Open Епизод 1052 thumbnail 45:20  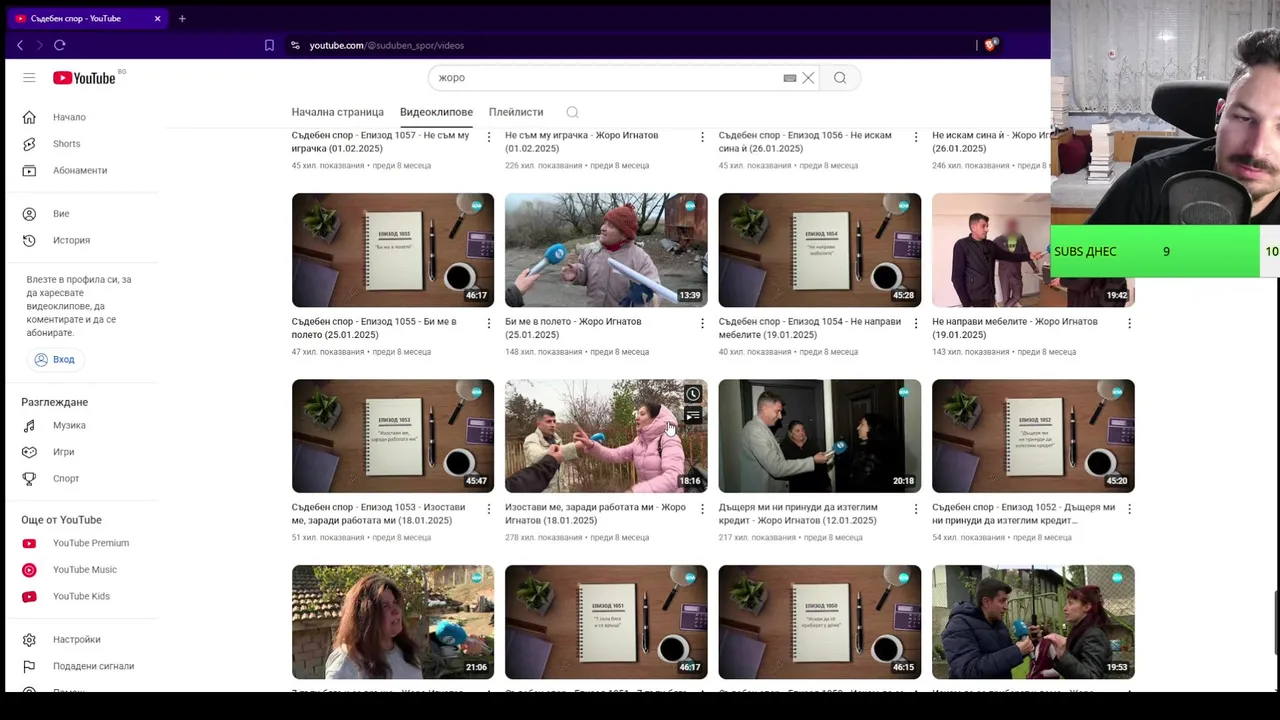[x=1033, y=436]
